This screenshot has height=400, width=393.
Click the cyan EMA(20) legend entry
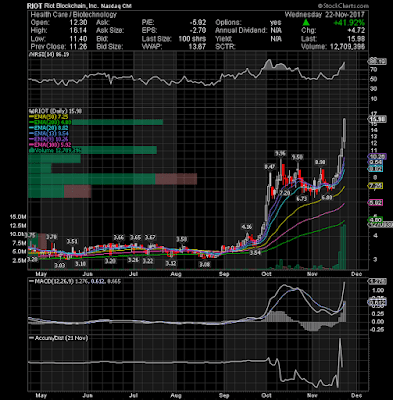coord(49,128)
